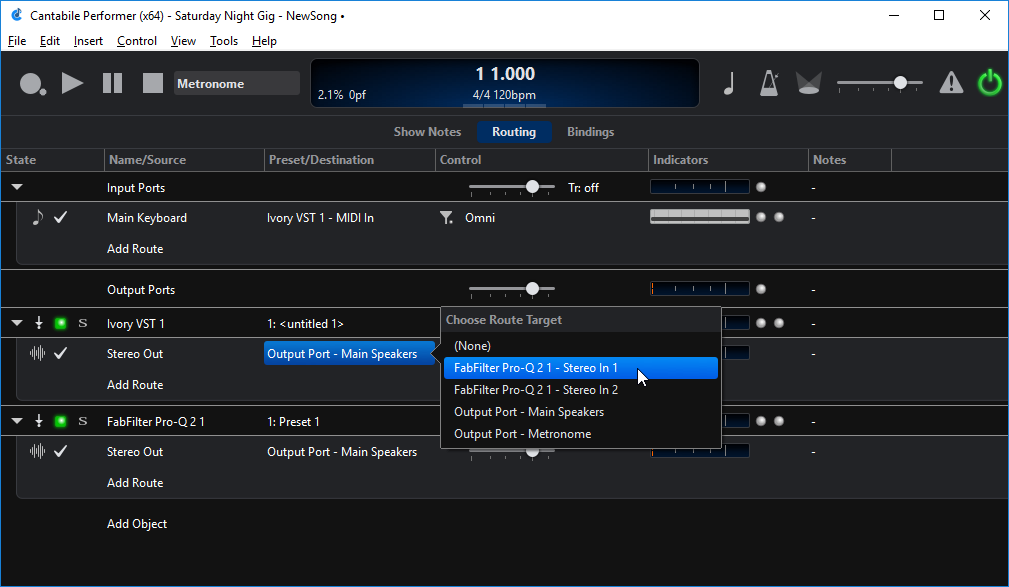Click the MIDI note icon on Main Keyboard route

pos(38,218)
